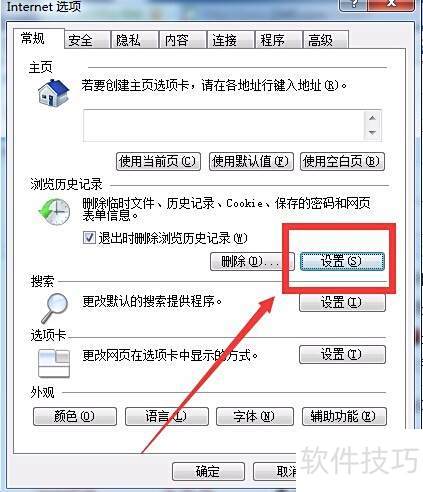Click the 使用当前页 button
Viewport: 423px width, 492px height.
[158, 162]
